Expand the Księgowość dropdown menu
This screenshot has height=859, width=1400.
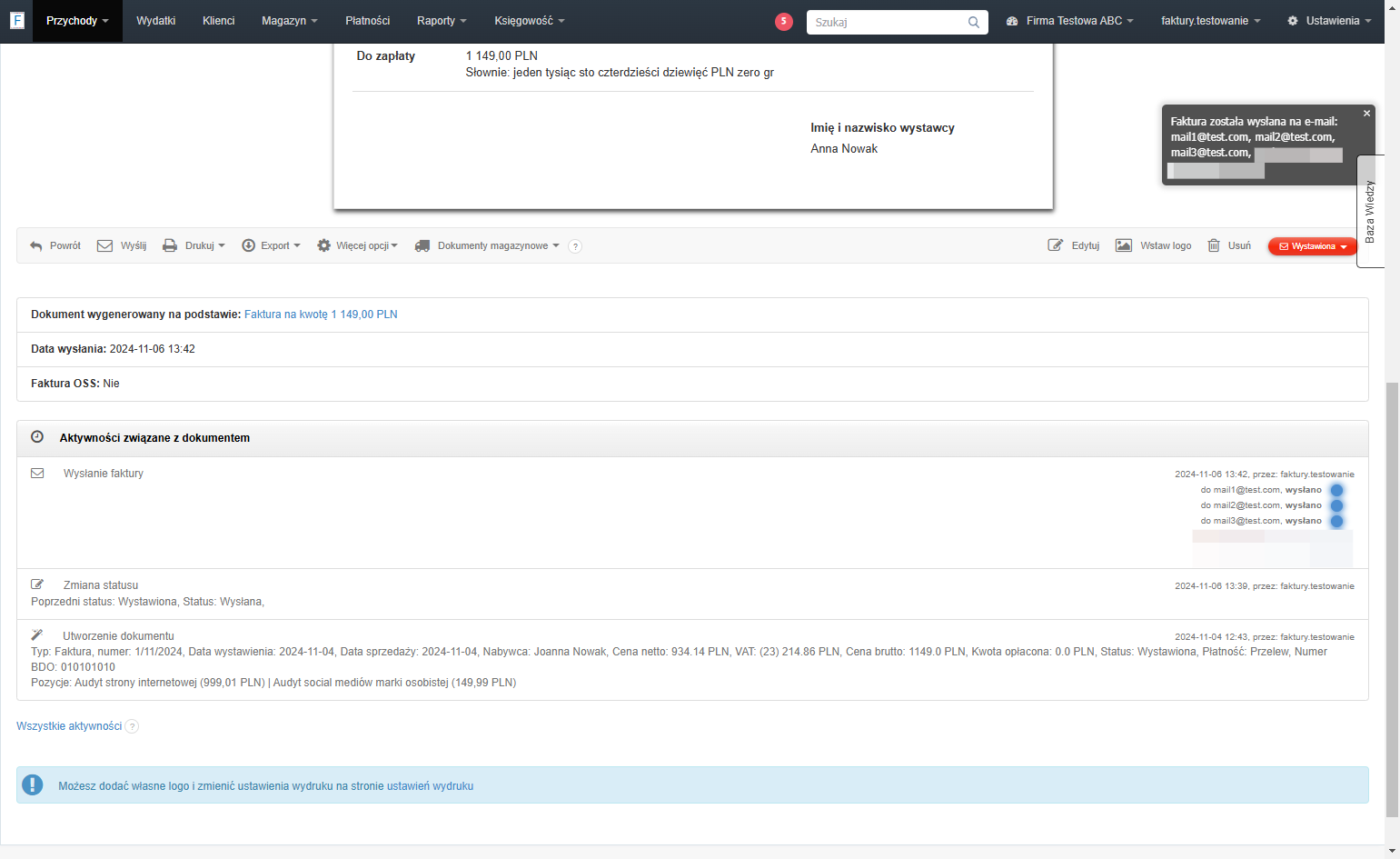point(530,21)
